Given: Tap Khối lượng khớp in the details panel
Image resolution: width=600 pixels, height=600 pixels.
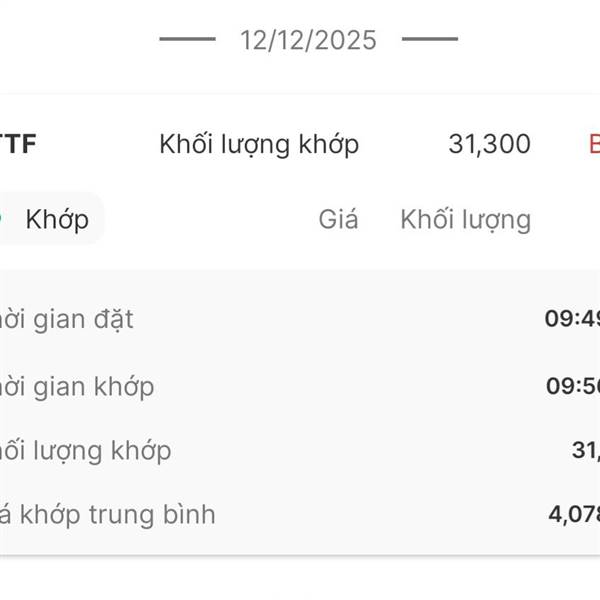Looking at the screenshot, I should pos(86,451).
